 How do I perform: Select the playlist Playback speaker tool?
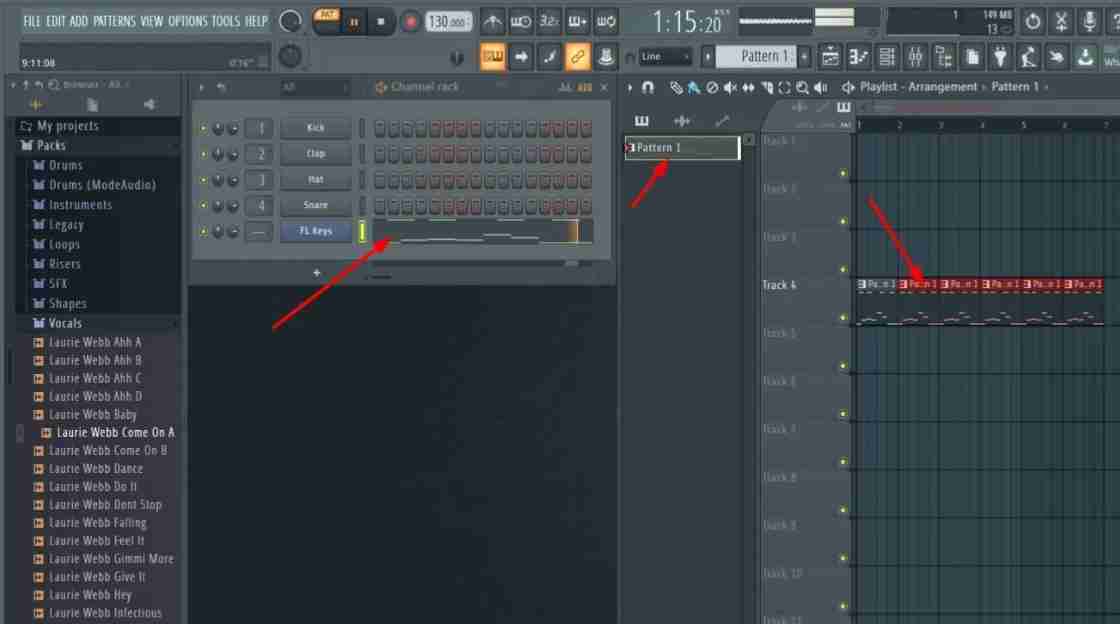tap(821, 88)
